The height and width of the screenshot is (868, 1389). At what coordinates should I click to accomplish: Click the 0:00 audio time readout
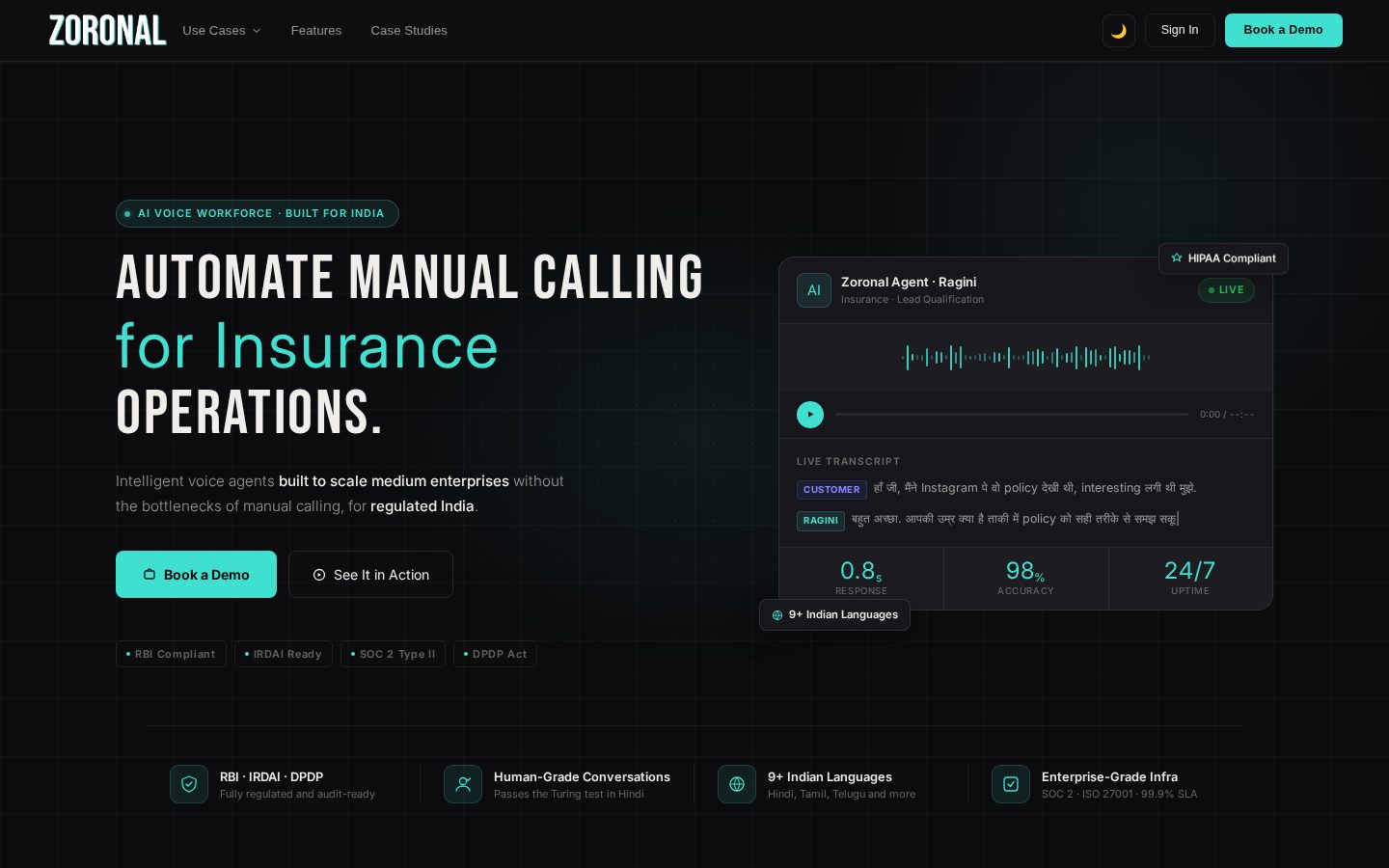tap(1227, 415)
